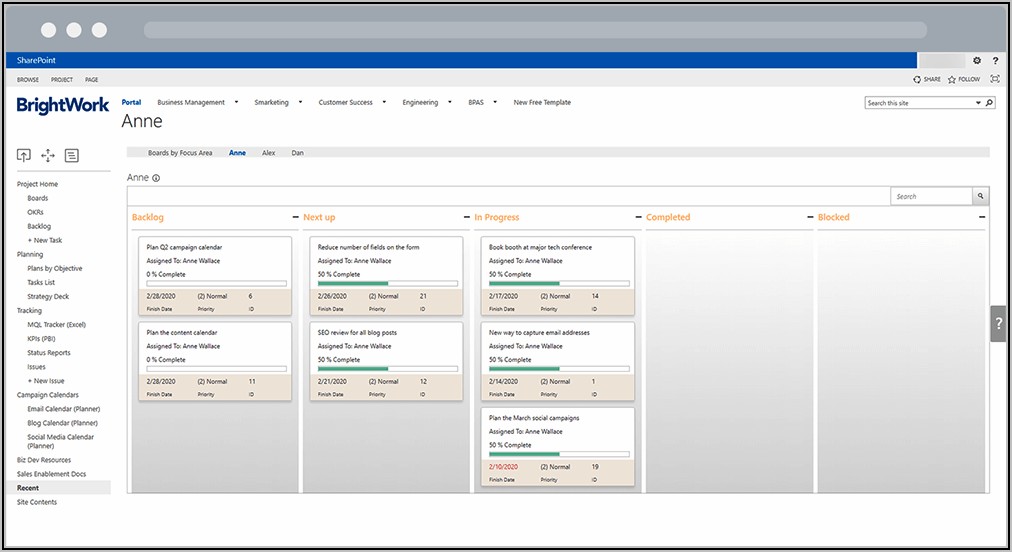Click progress bar of Plan the March social campaigns

click(x=558, y=454)
